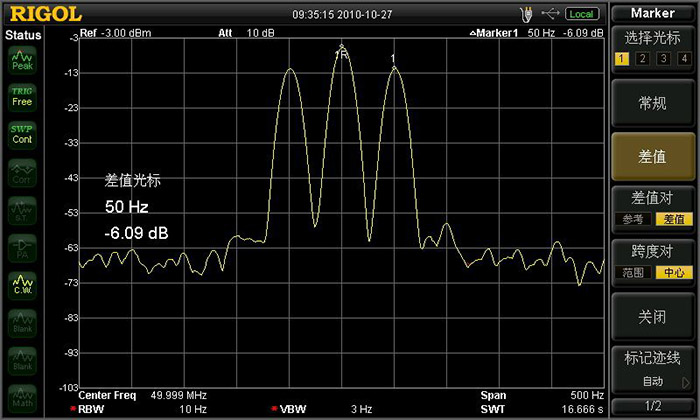This screenshot has height=420, width=700.
Task: Click the green Local indicator
Action: click(x=581, y=14)
